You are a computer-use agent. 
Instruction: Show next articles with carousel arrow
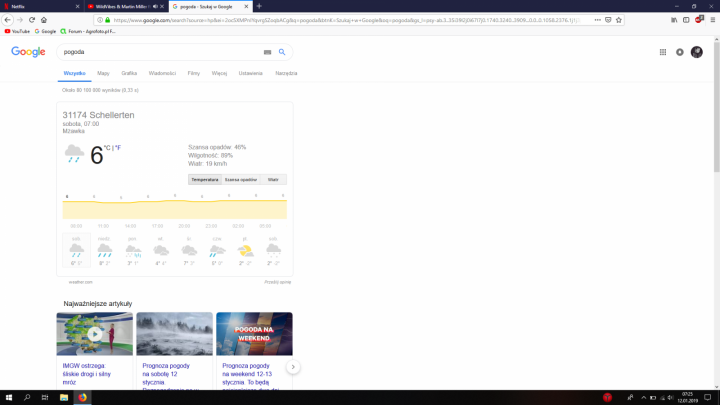[x=293, y=366]
